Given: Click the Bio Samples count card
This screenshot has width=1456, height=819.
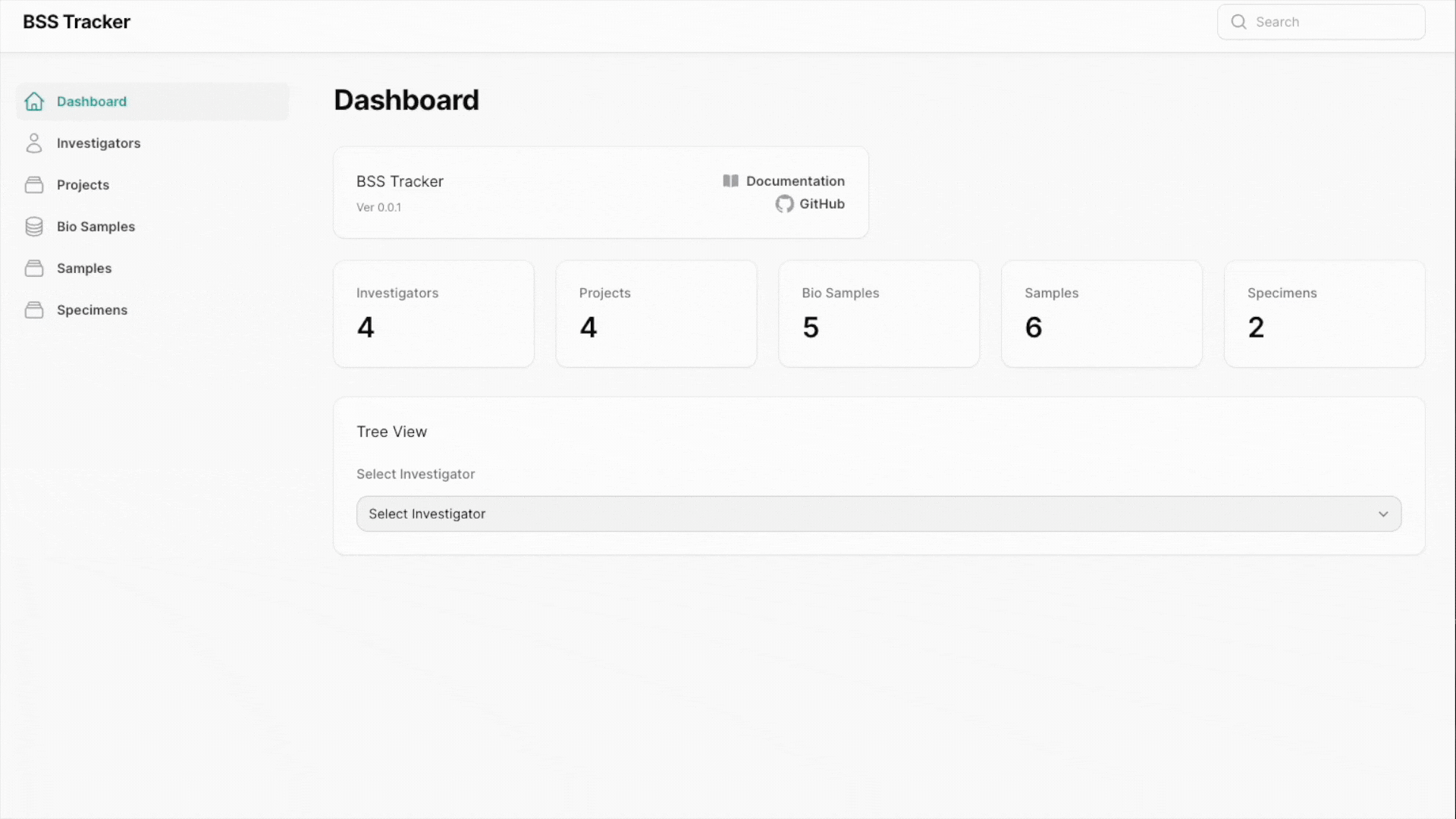Looking at the screenshot, I should coord(878,313).
